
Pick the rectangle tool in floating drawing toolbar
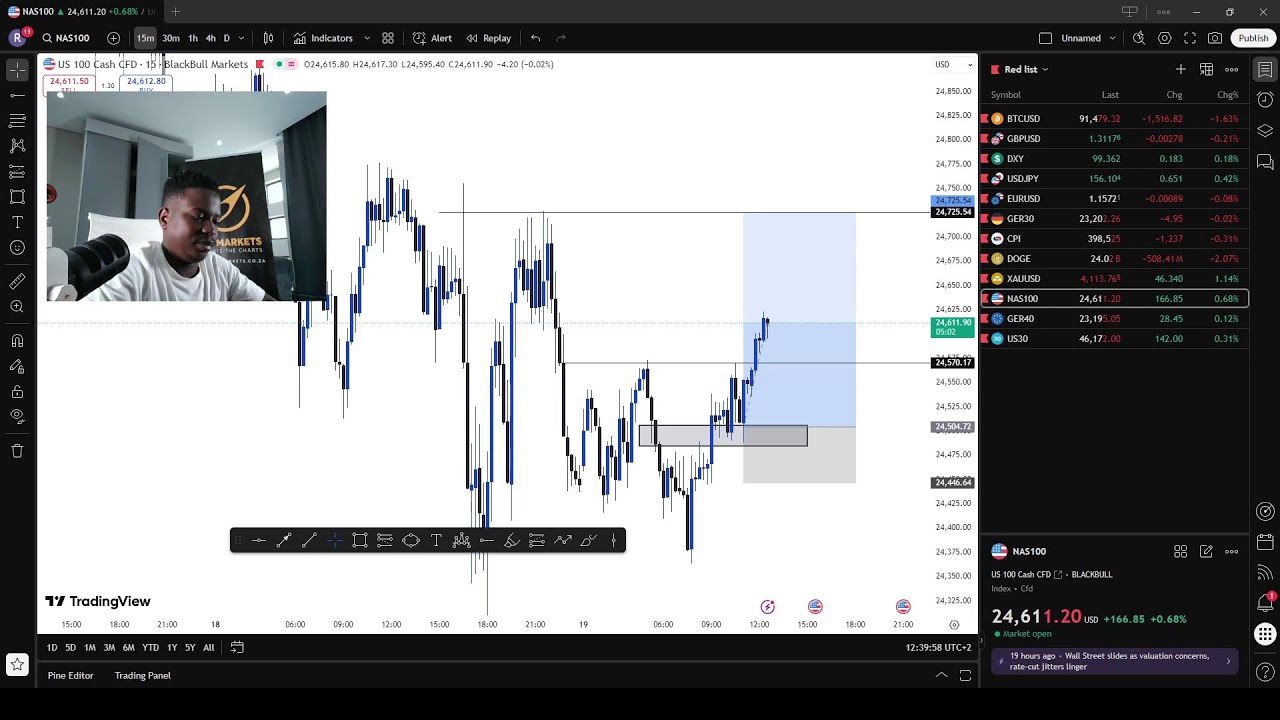coord(360,541)
